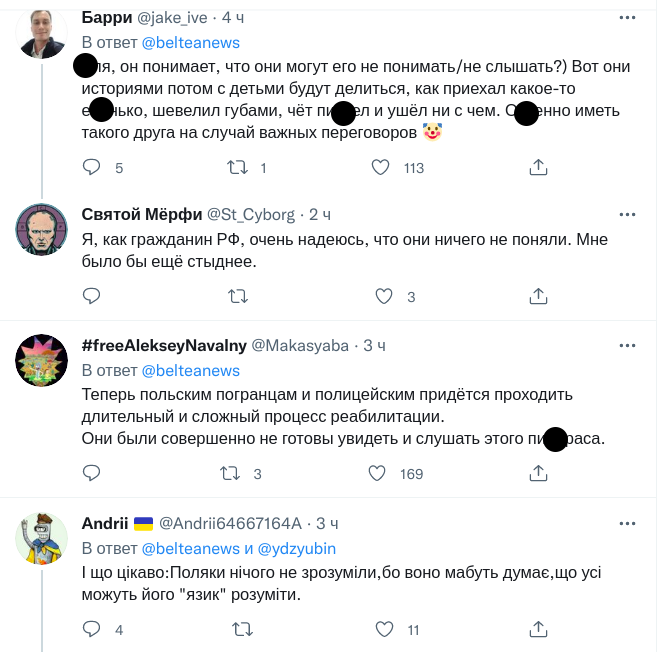
Task: Like Святой Мёрфи's tweet
Action: [x=384, y=296]
